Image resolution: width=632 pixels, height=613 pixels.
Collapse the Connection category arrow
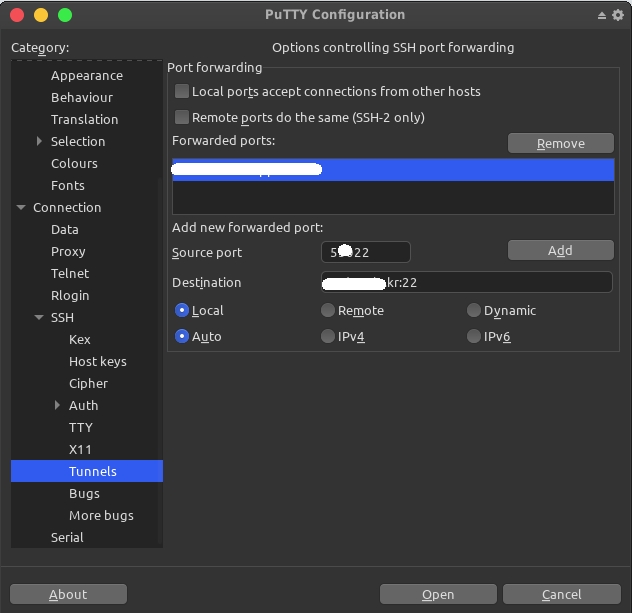click(x=21, y=207)
